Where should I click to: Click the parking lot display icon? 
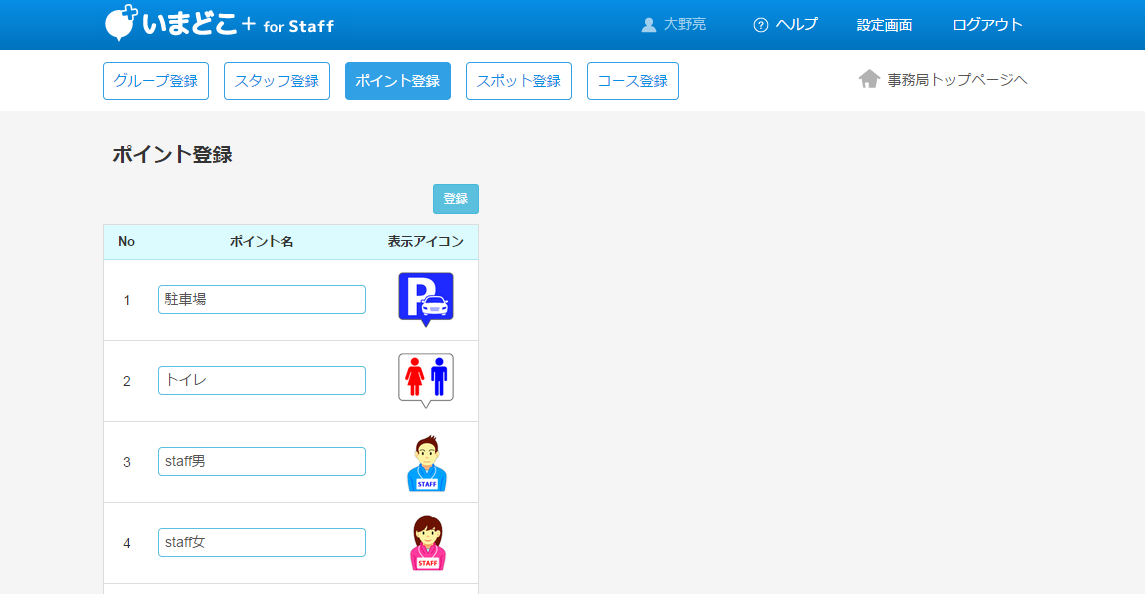[426, 298]
